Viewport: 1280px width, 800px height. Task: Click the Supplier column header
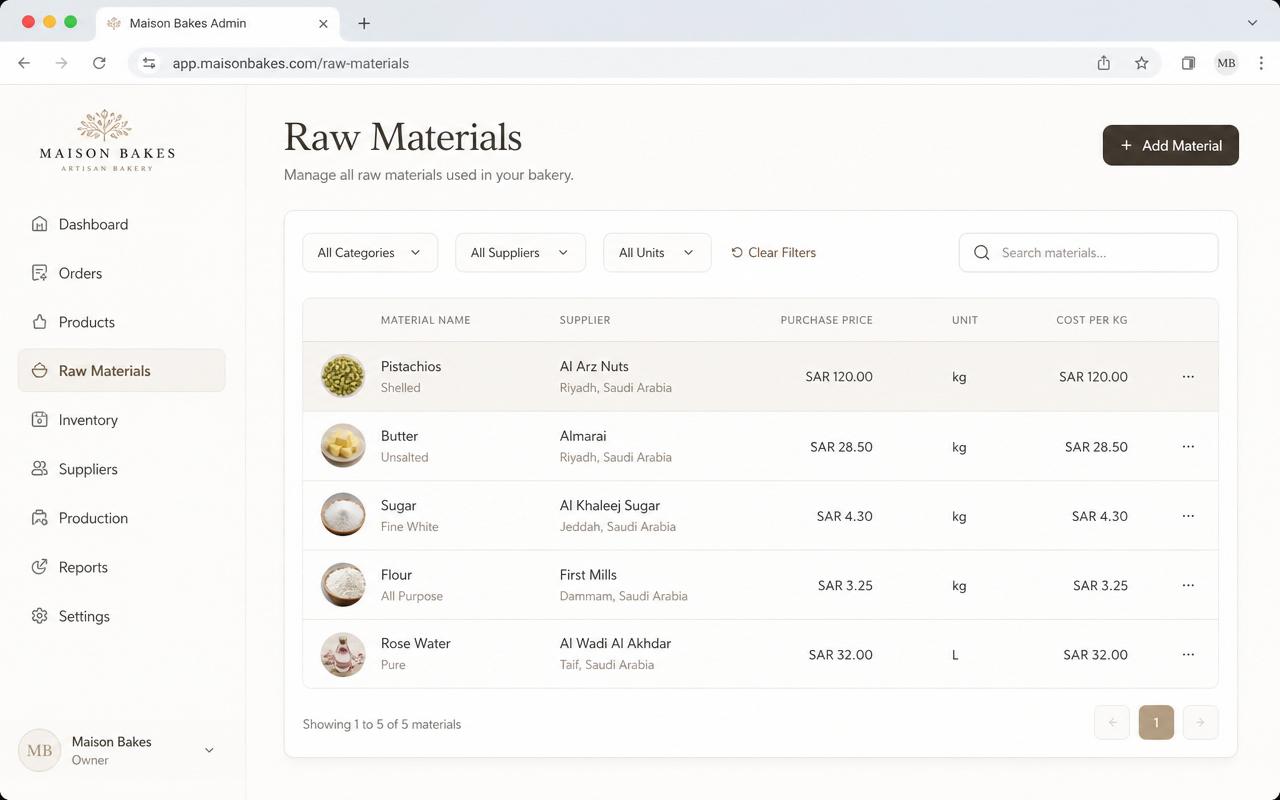click(585, 320)
